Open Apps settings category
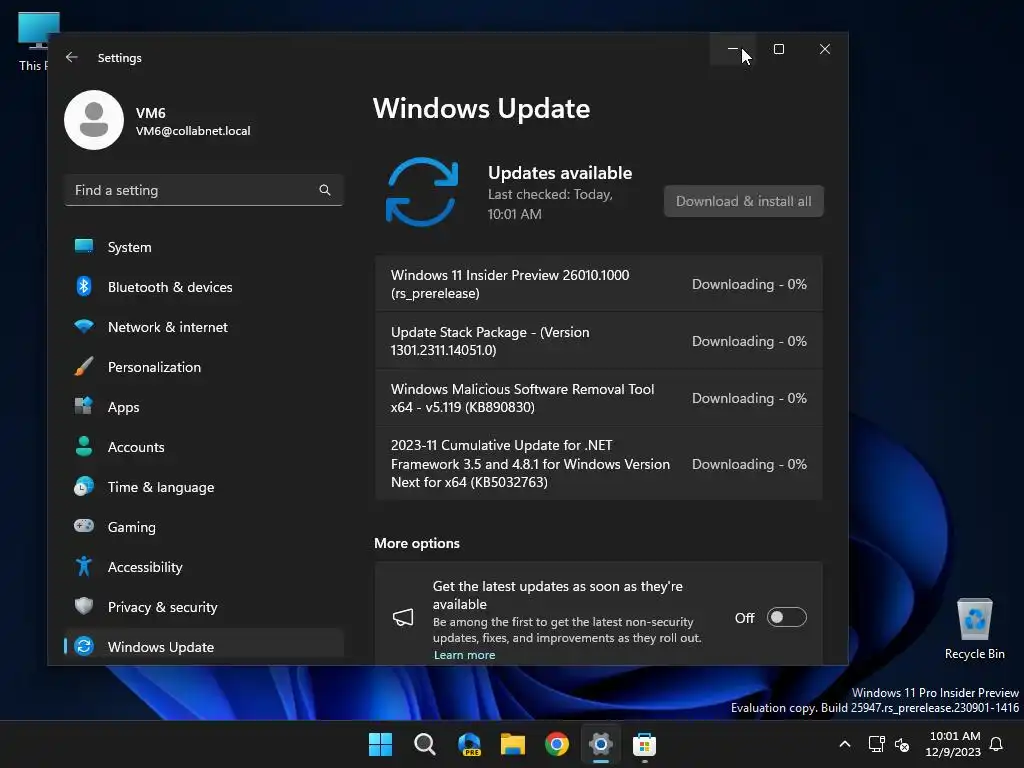This screenshot has width=1024, height=768. (204, 407)
